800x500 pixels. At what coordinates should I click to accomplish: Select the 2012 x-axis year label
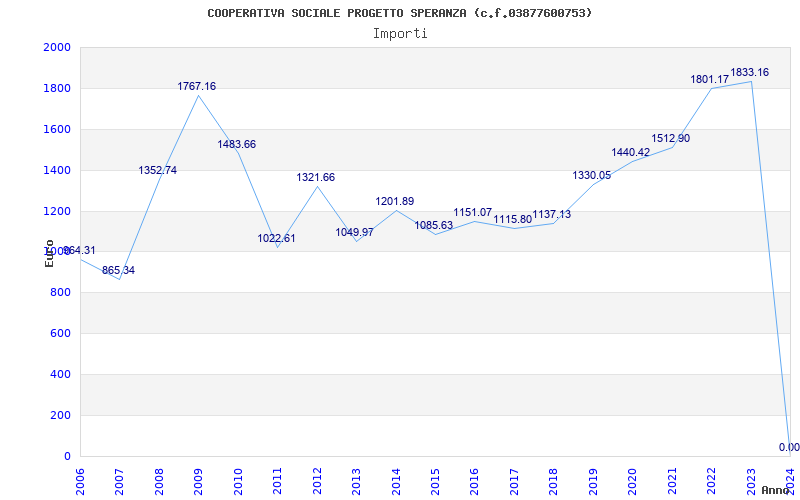click(x=317, y=480)
